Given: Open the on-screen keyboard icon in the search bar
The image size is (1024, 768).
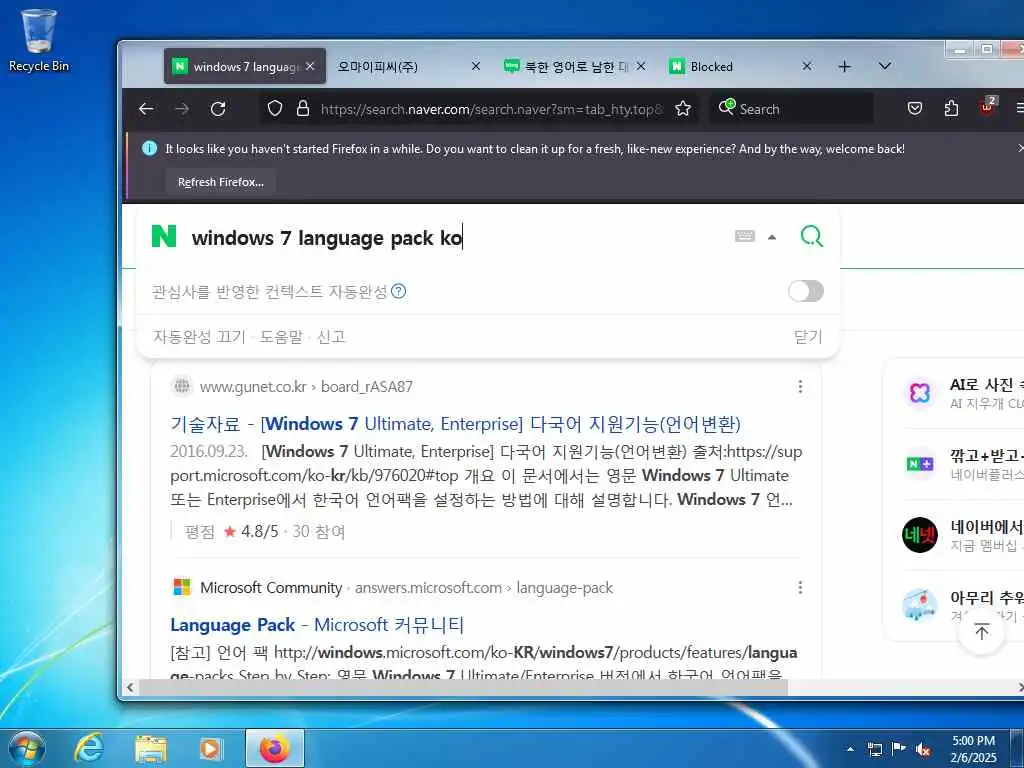Looking at the screenshot, I should point(744,236).
